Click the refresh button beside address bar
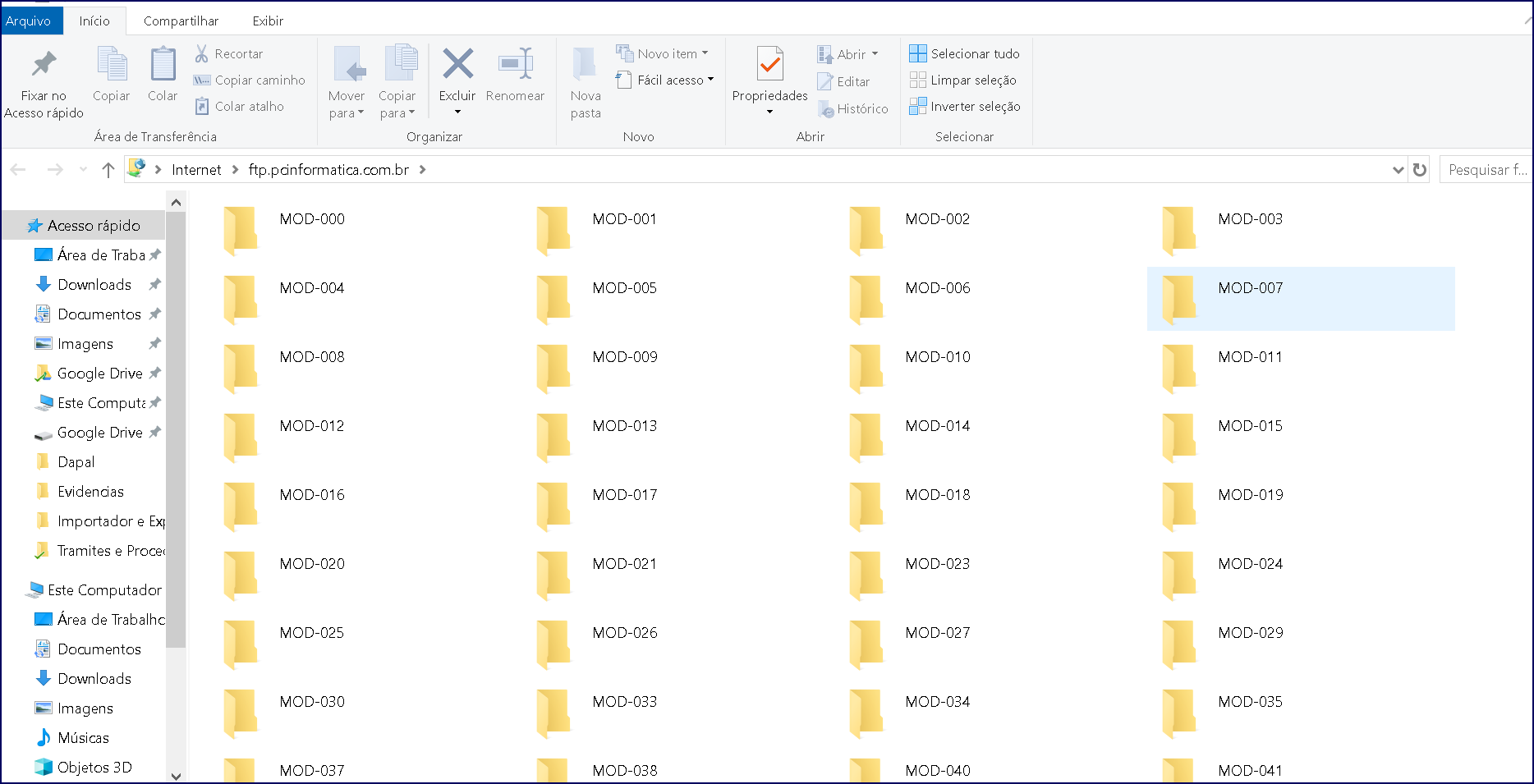This screenshot has height=784, width=1534. coord(1420,170)
